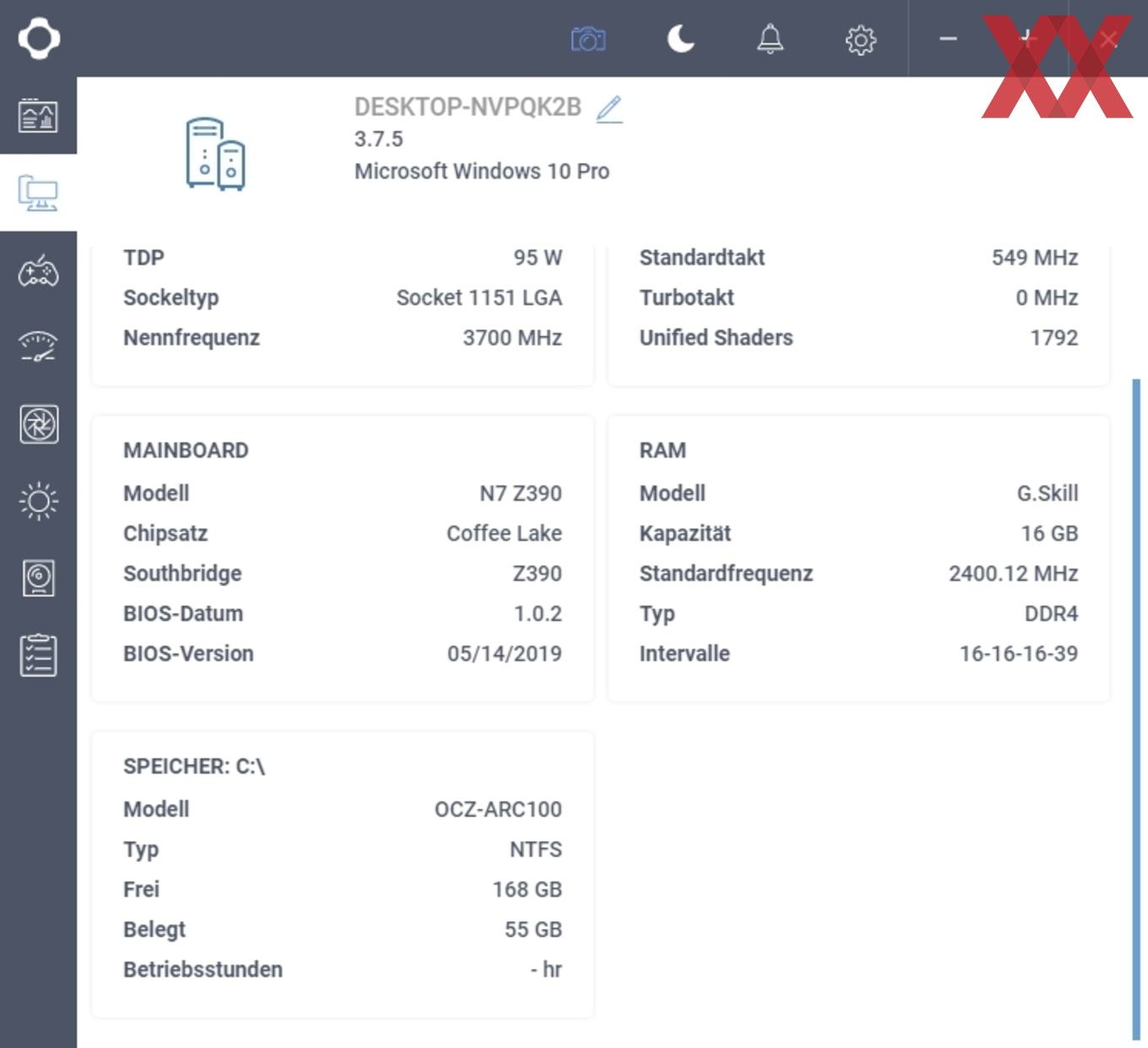Click the BIOS-Datum value 1.0.2
This screenshot has height=1048, width=1148.
click(538, 614)
